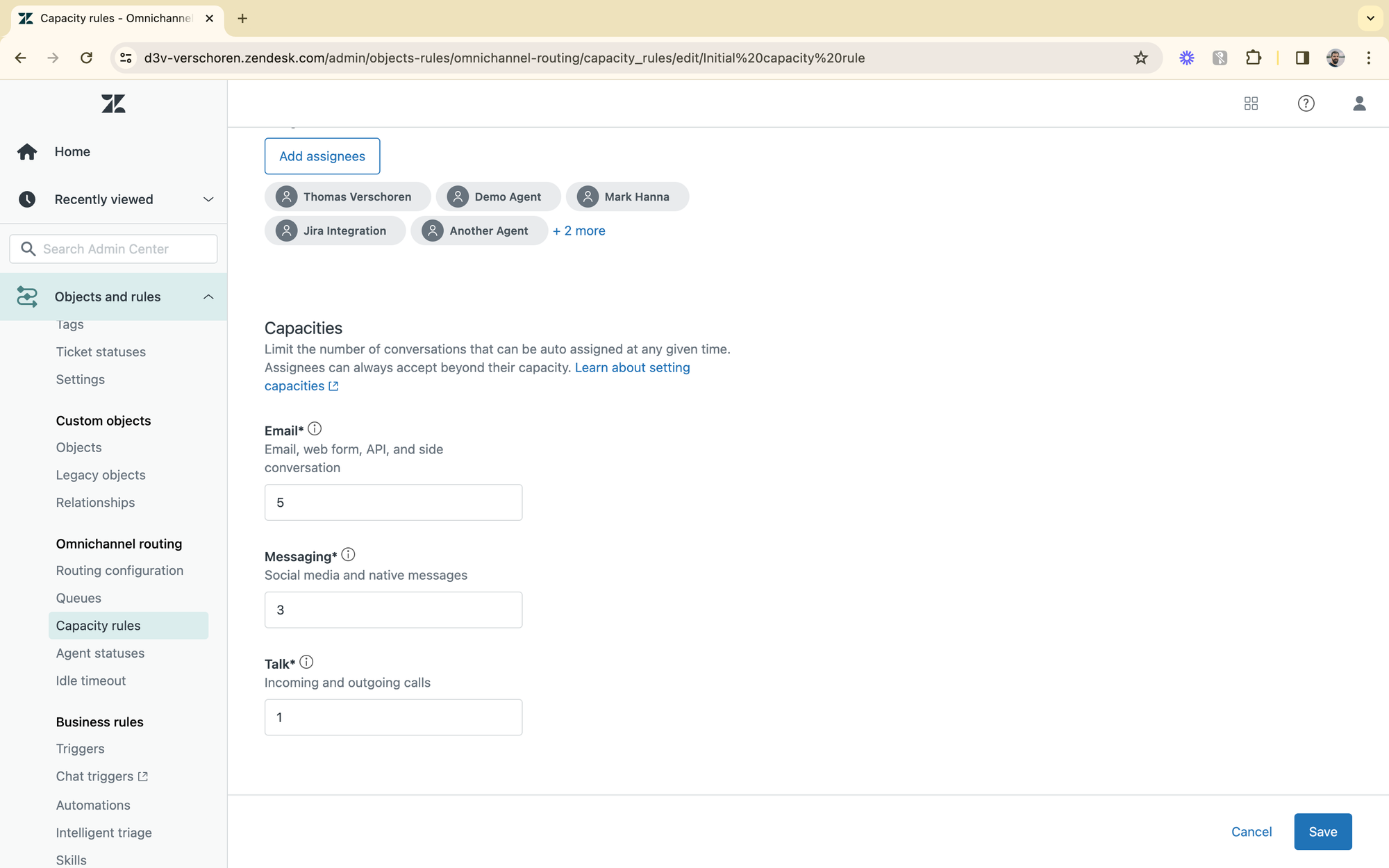Open Queues in sidebar

pos(78,598)
